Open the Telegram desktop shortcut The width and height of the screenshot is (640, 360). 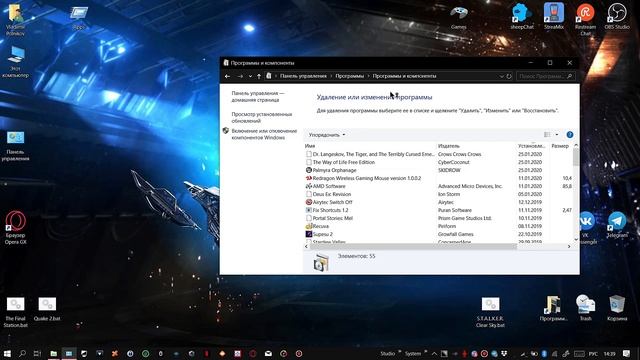(617, 224)
